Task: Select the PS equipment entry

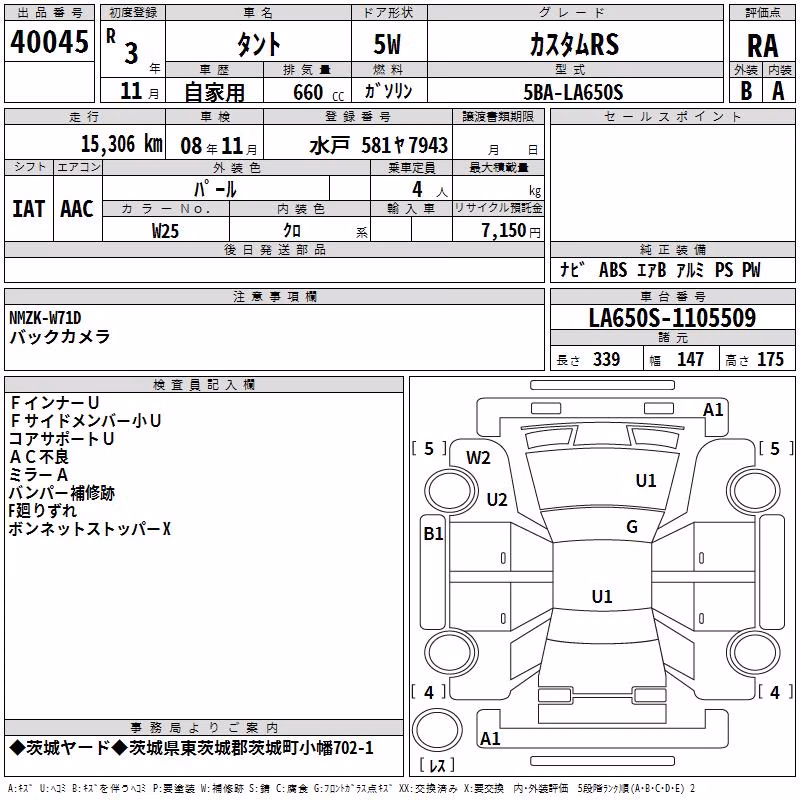Action: point(724,270)
